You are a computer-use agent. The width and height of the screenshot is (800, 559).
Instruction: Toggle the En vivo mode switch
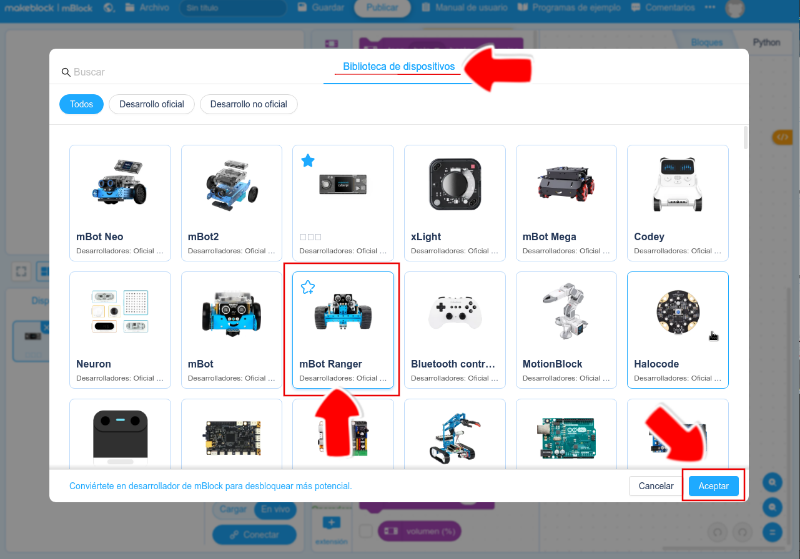point(275,509)
